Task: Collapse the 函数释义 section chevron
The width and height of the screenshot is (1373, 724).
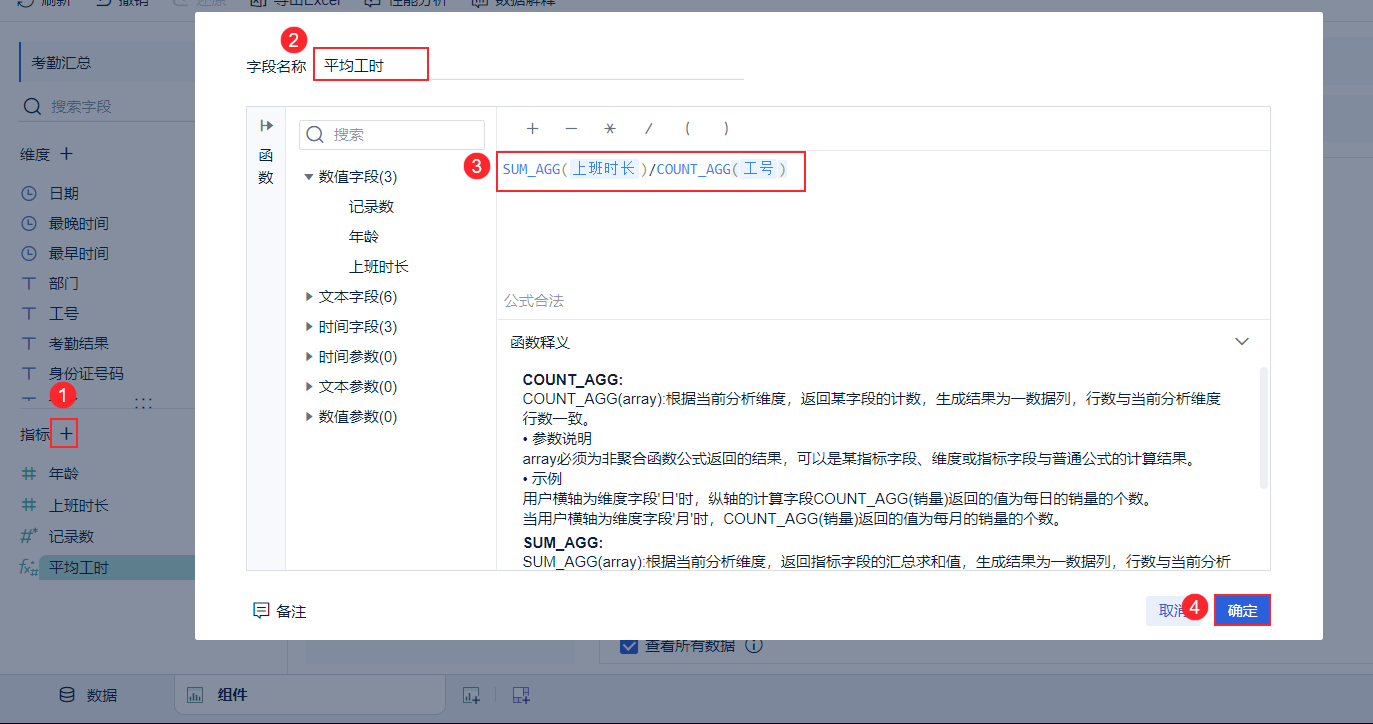Action: 1242,342
